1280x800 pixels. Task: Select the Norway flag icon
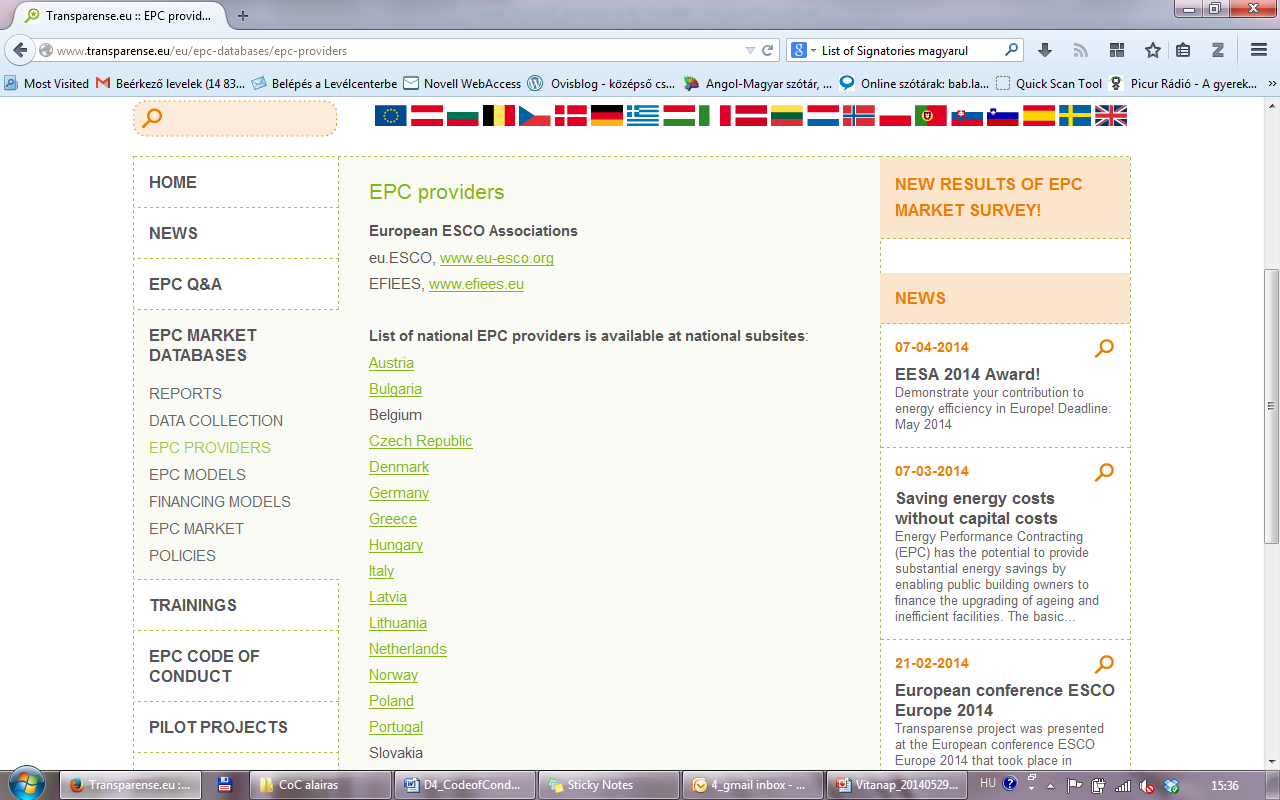858,116
